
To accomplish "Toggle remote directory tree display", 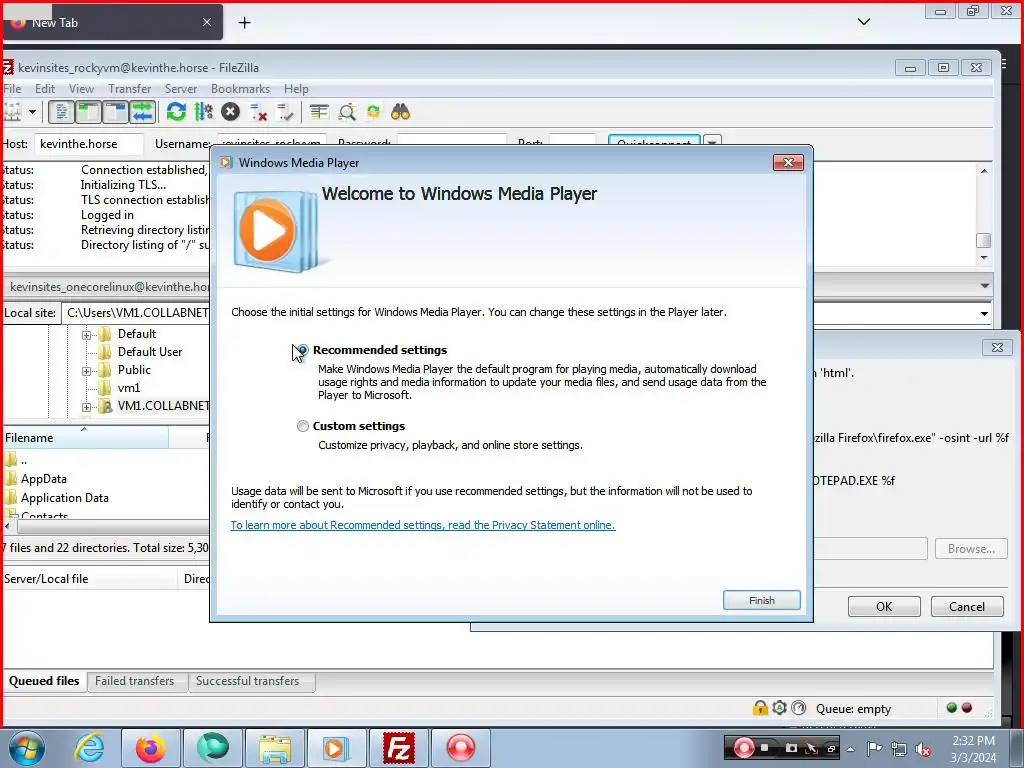I will [x=116, y=112].
